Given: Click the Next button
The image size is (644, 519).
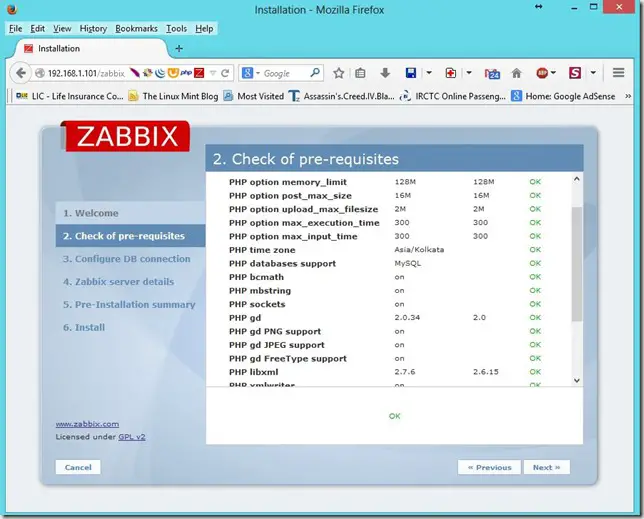Looking at the screenshot, I should (x=547, y=467).
